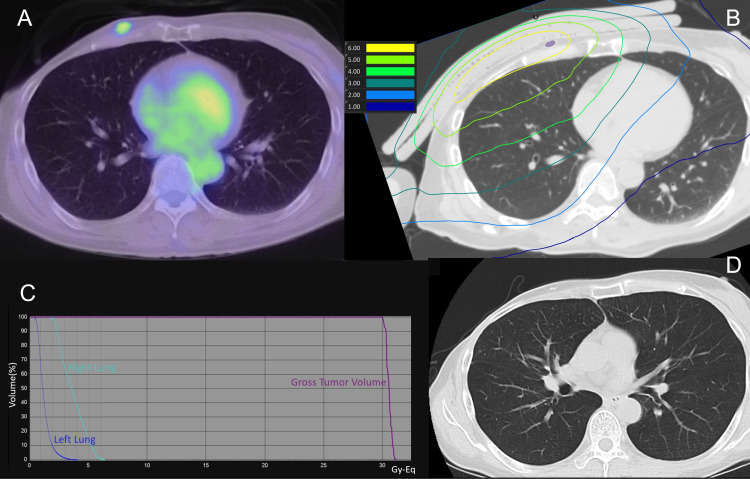Click the 6.00 dose level text in legend
The height and width of the screenshot is (479, 750).
[354, 47]
